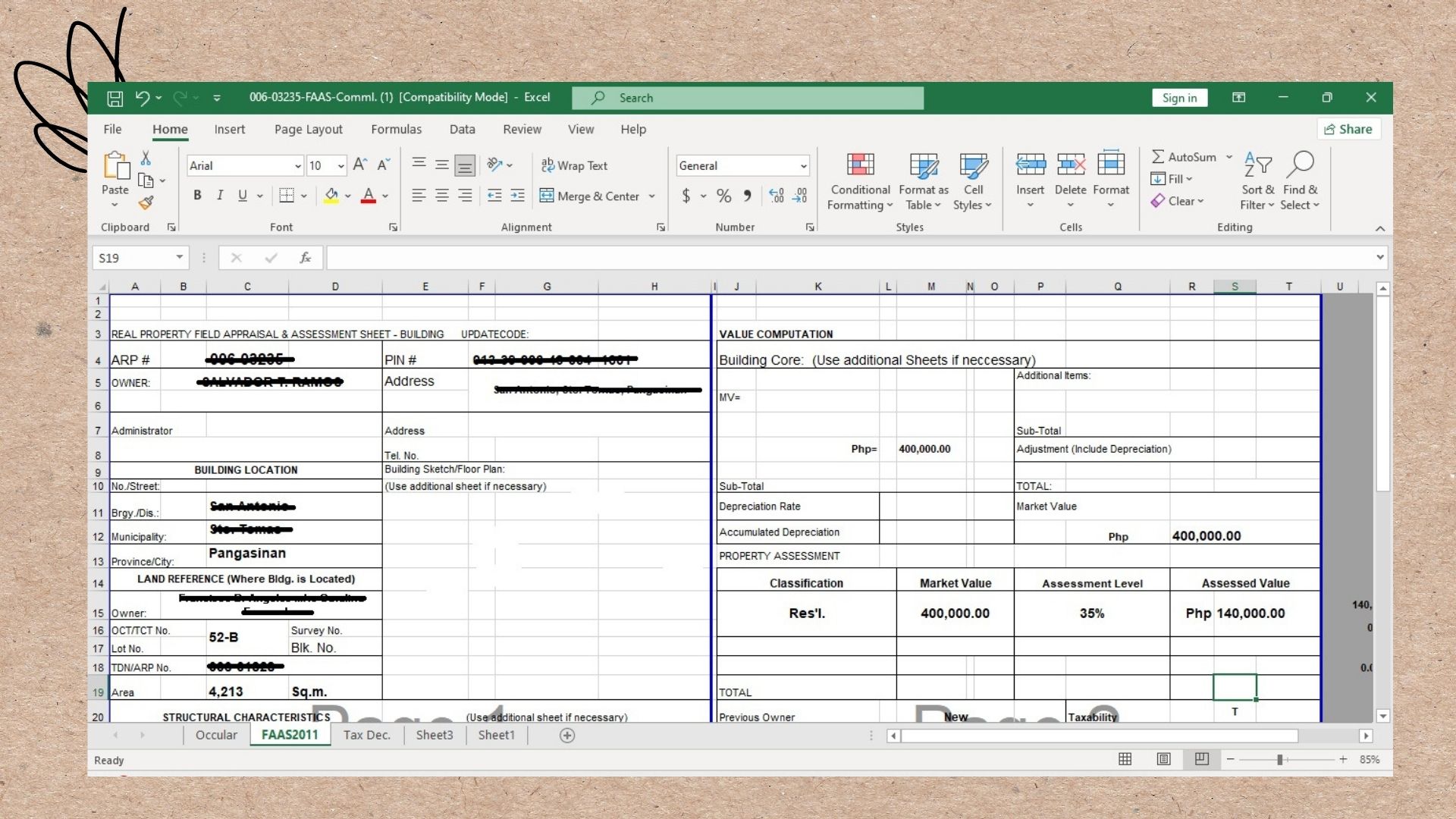This screenshot has height=819, width=1456.
Task: Add a new sheet with plus icon
Action: coord(566,735)
